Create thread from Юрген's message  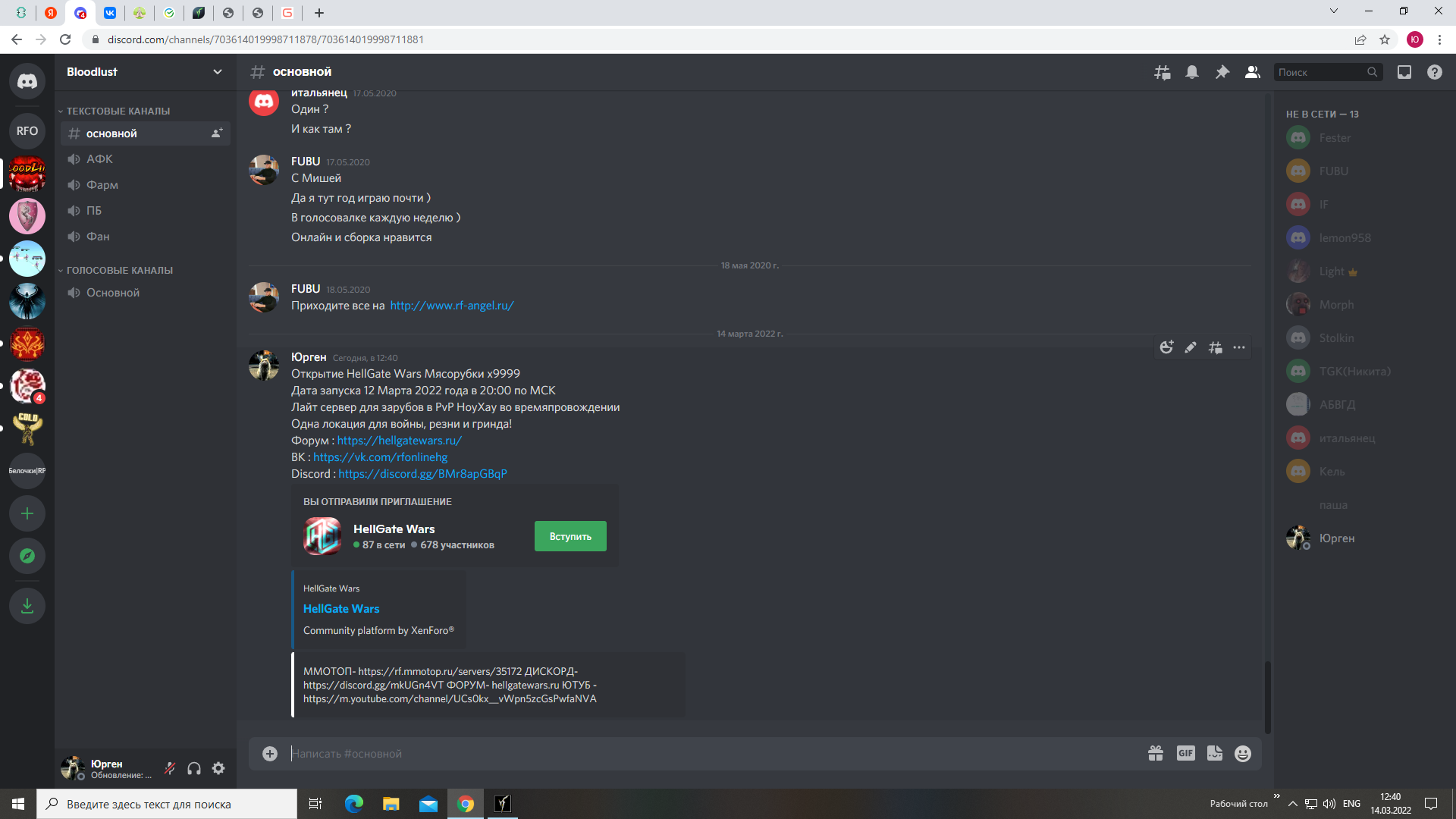(1215, 347)
